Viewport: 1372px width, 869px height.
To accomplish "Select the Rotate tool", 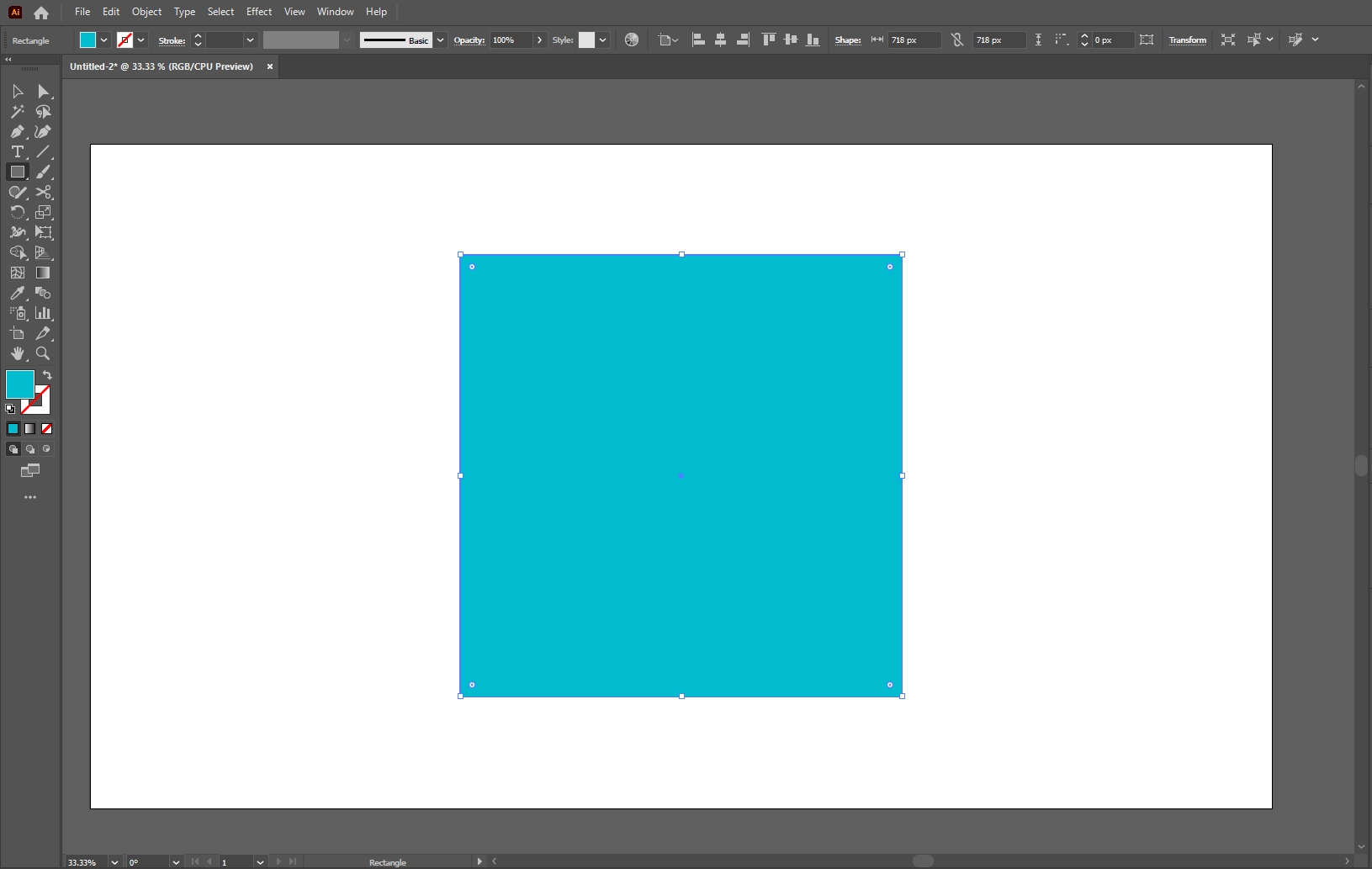I will tap(17, 212).
